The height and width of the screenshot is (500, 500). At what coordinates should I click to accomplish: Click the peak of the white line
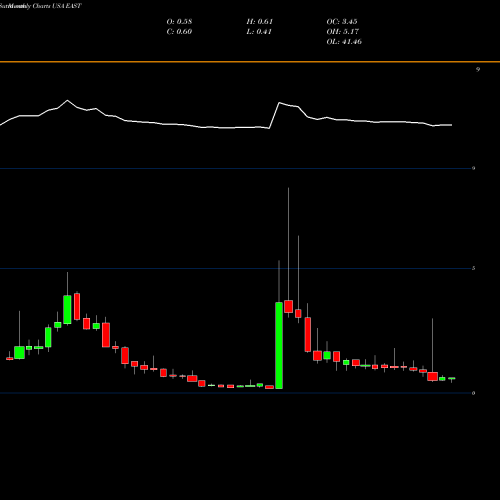67,100
